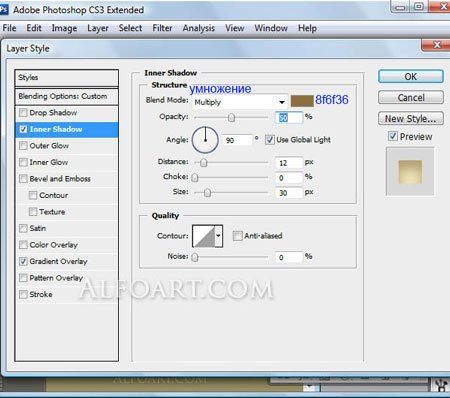Screen dimensions: 450x398
Task: Enable the Contour sub-option checkbox
Action: [x=33, y=195]
